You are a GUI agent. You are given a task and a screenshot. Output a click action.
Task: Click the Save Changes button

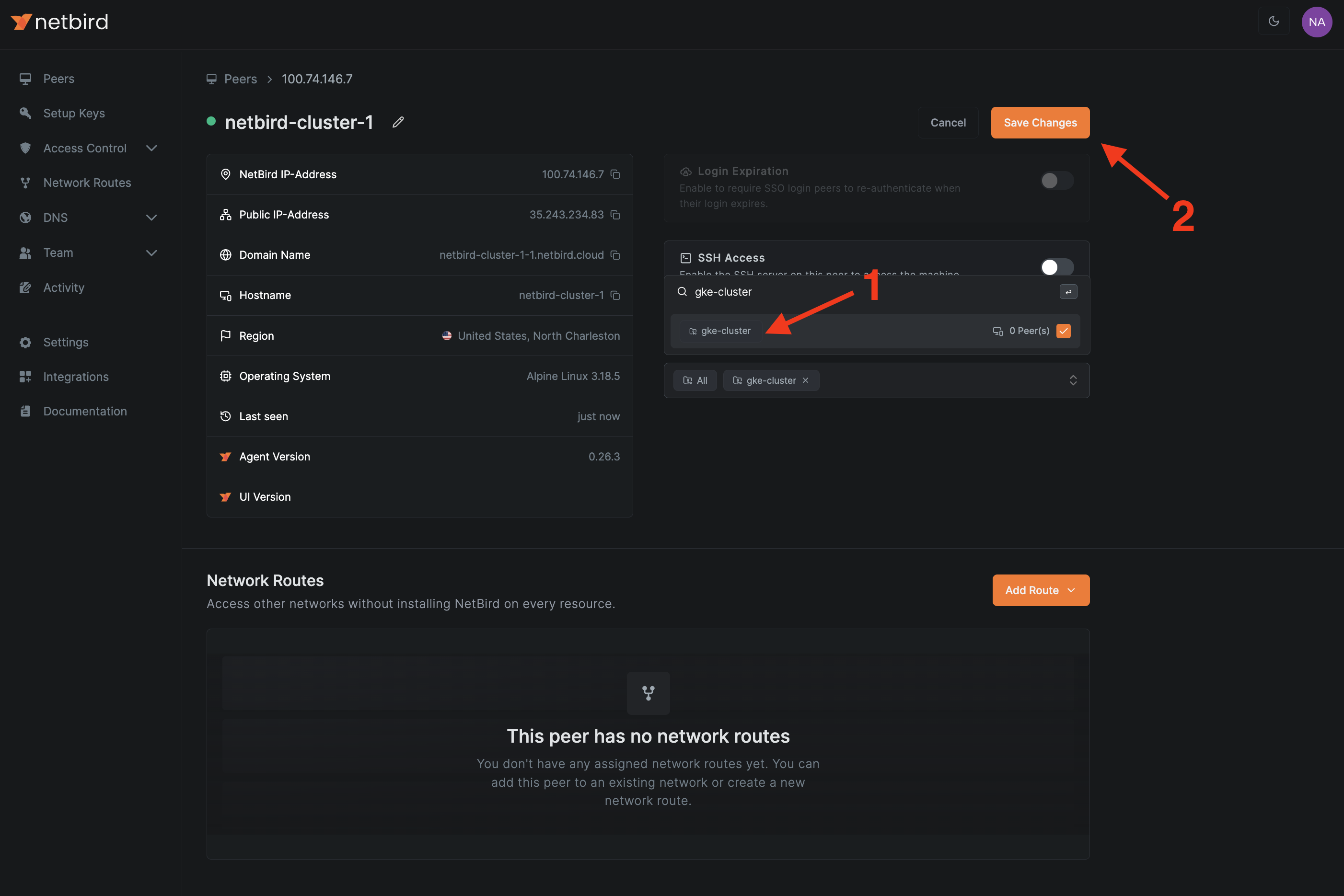point(1039,122)
